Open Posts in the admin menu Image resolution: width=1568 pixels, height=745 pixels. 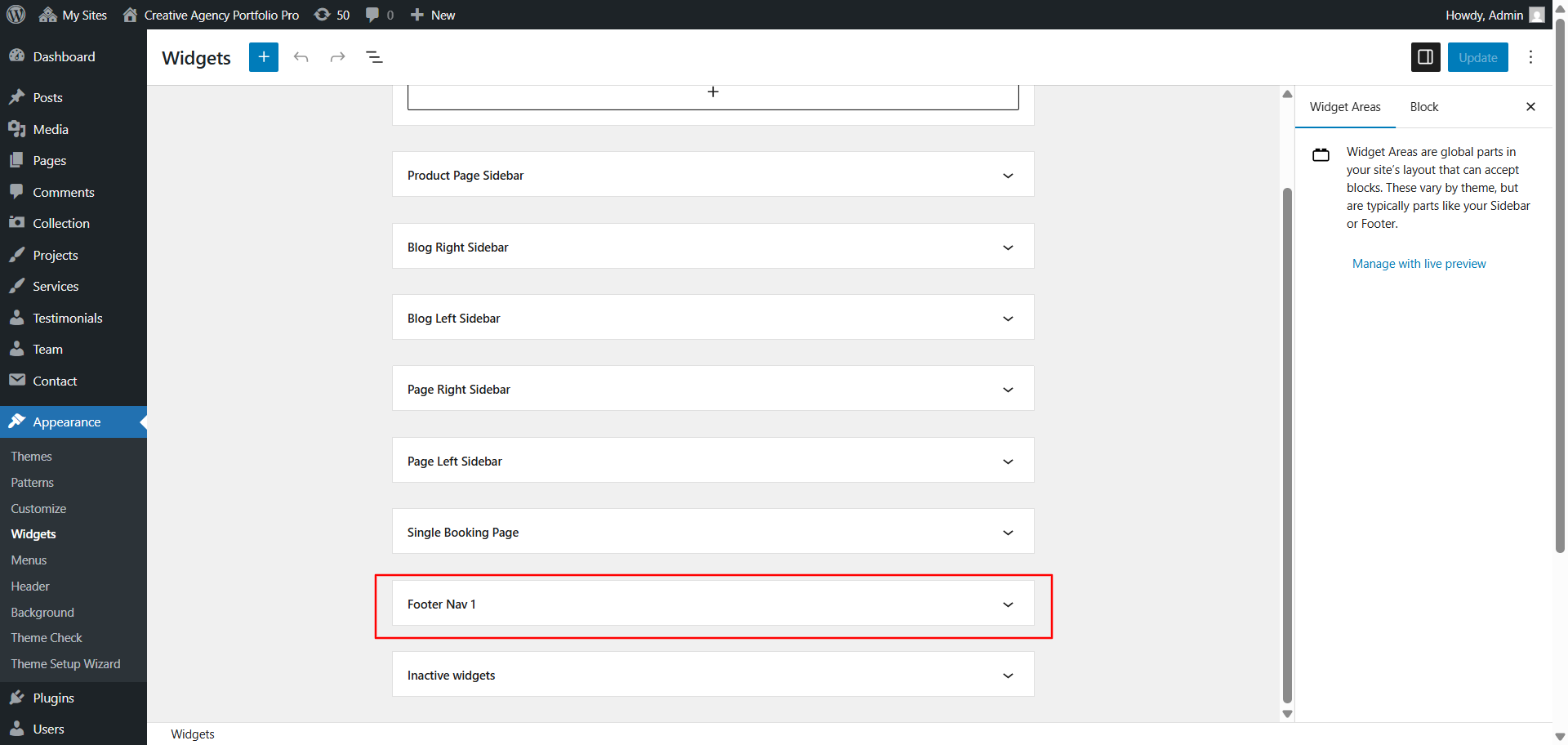pos(73,97)
